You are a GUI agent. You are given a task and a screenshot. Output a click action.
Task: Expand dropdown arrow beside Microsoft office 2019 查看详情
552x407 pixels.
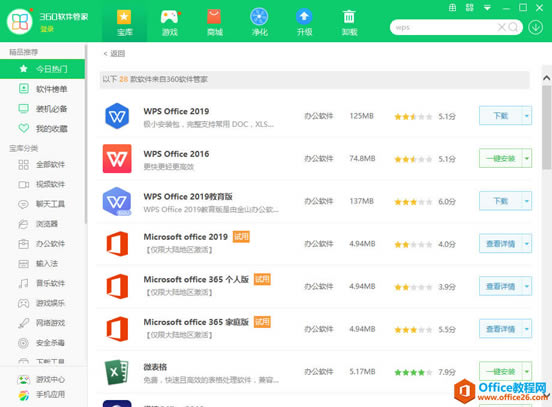[527, 244]
